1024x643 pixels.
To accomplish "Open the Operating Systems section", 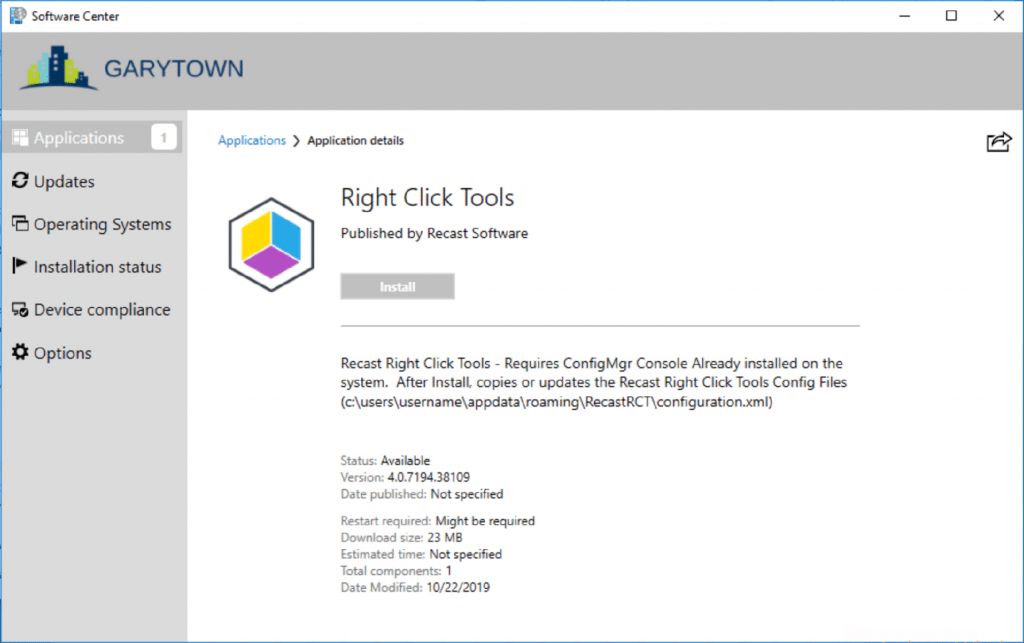I will 102,224.
